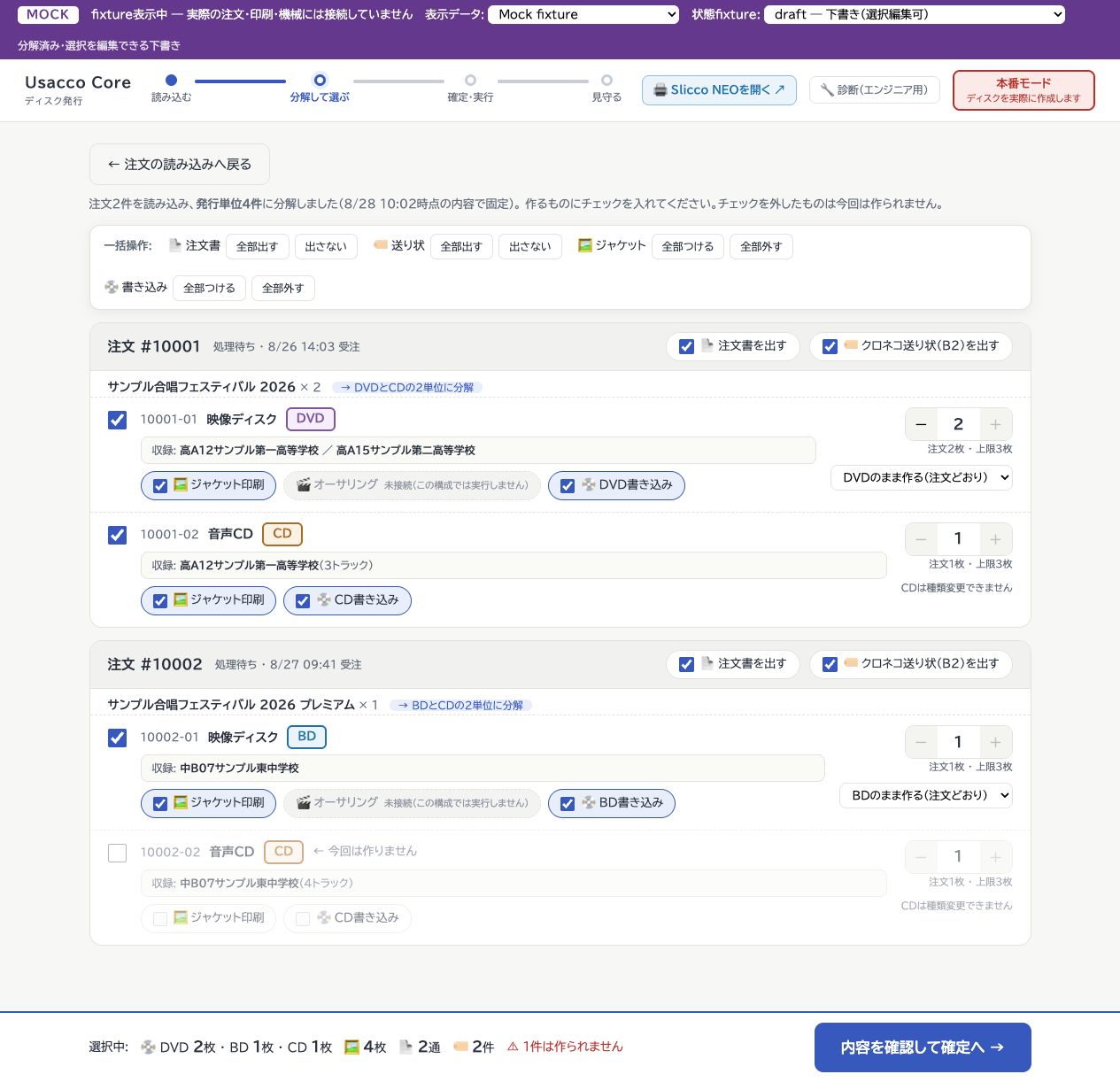Increase quantity for disc 10001-01
Image resolution: width=1120 pixels, height=1082 pixels.
pos(995,424)
